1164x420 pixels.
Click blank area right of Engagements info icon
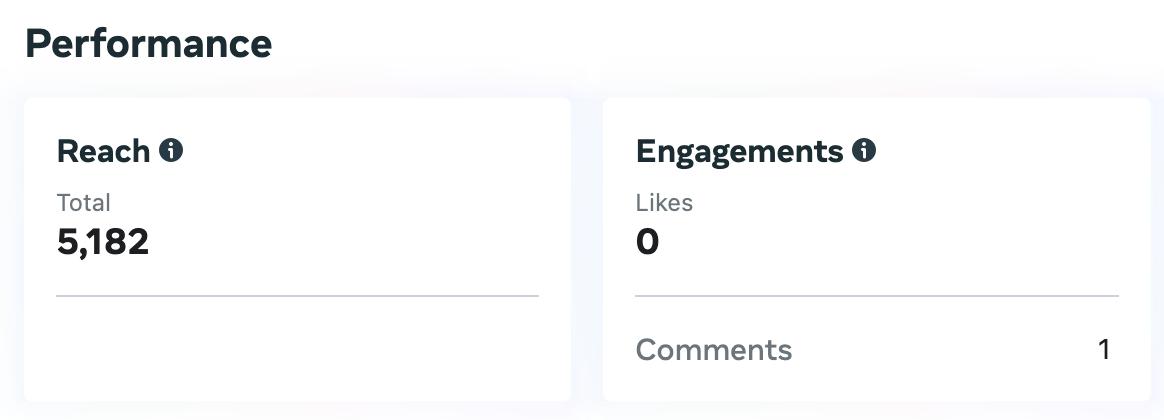point(1000,151)
